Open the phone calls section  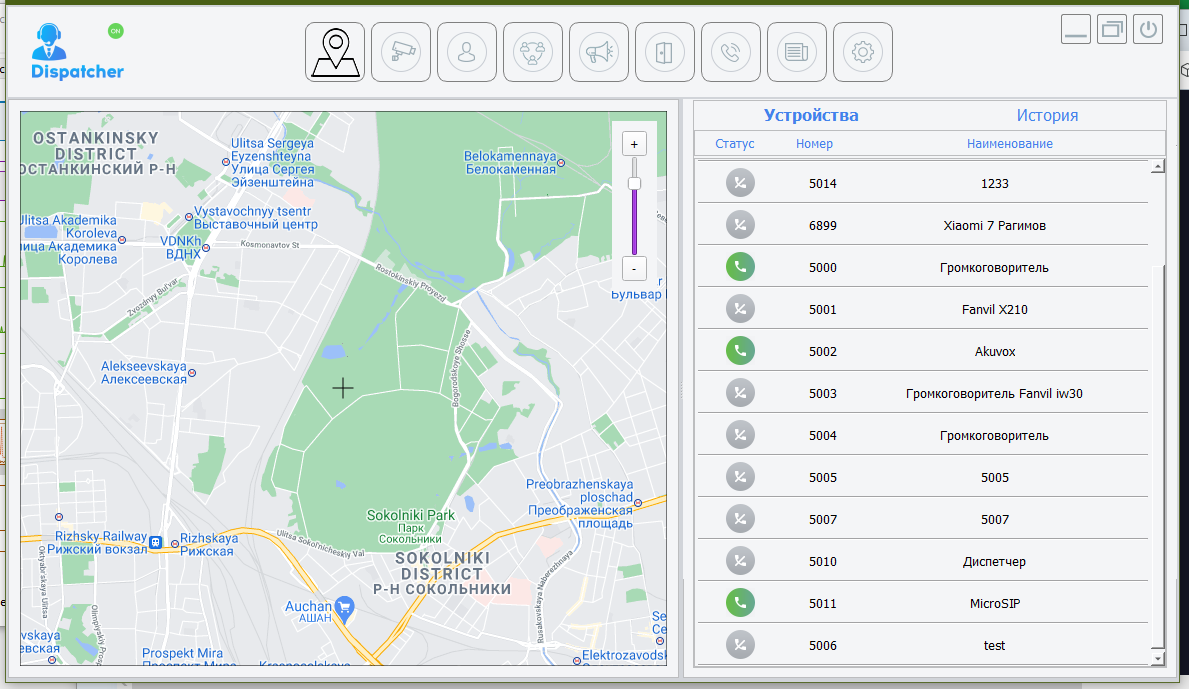[x=731, y=52]
